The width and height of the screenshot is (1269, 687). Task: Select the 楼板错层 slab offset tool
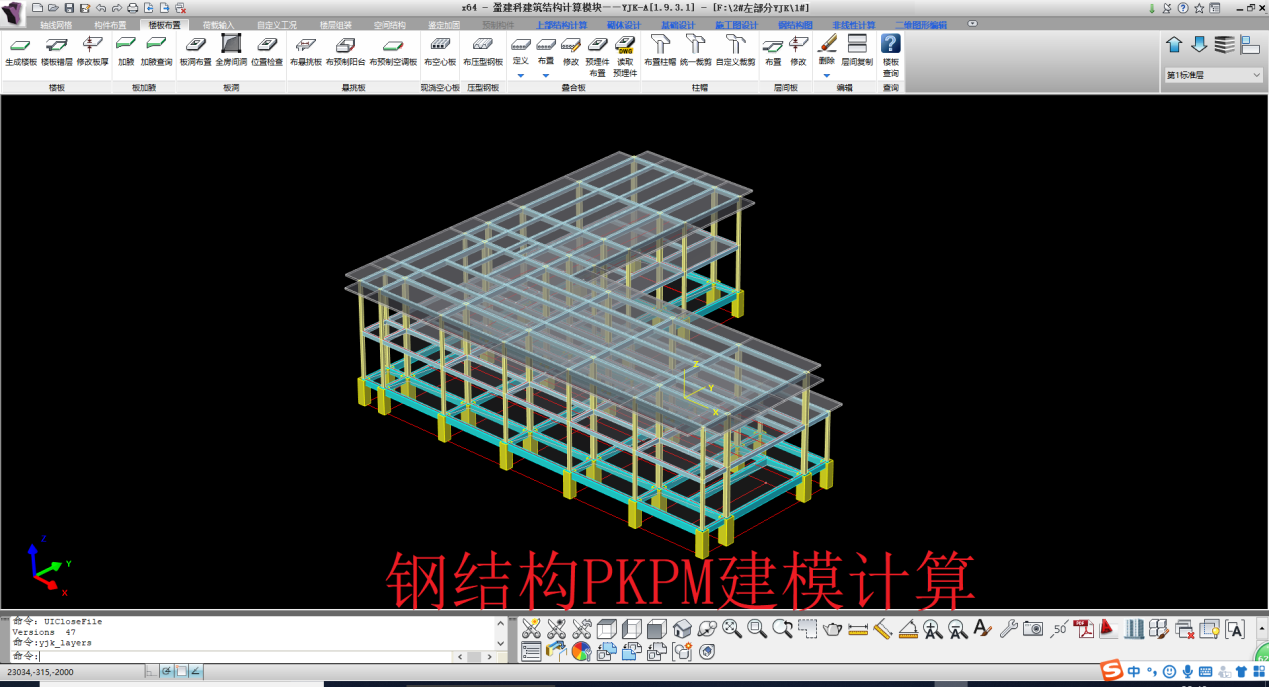[56, 51]
